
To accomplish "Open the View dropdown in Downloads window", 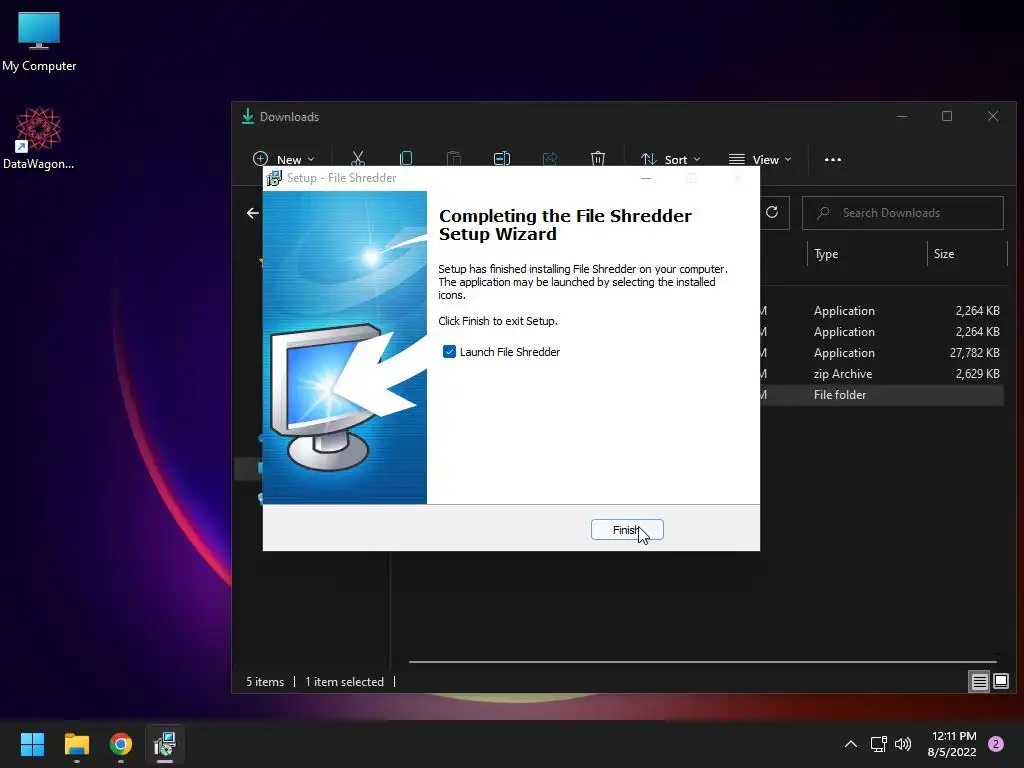I will point(760,159).
